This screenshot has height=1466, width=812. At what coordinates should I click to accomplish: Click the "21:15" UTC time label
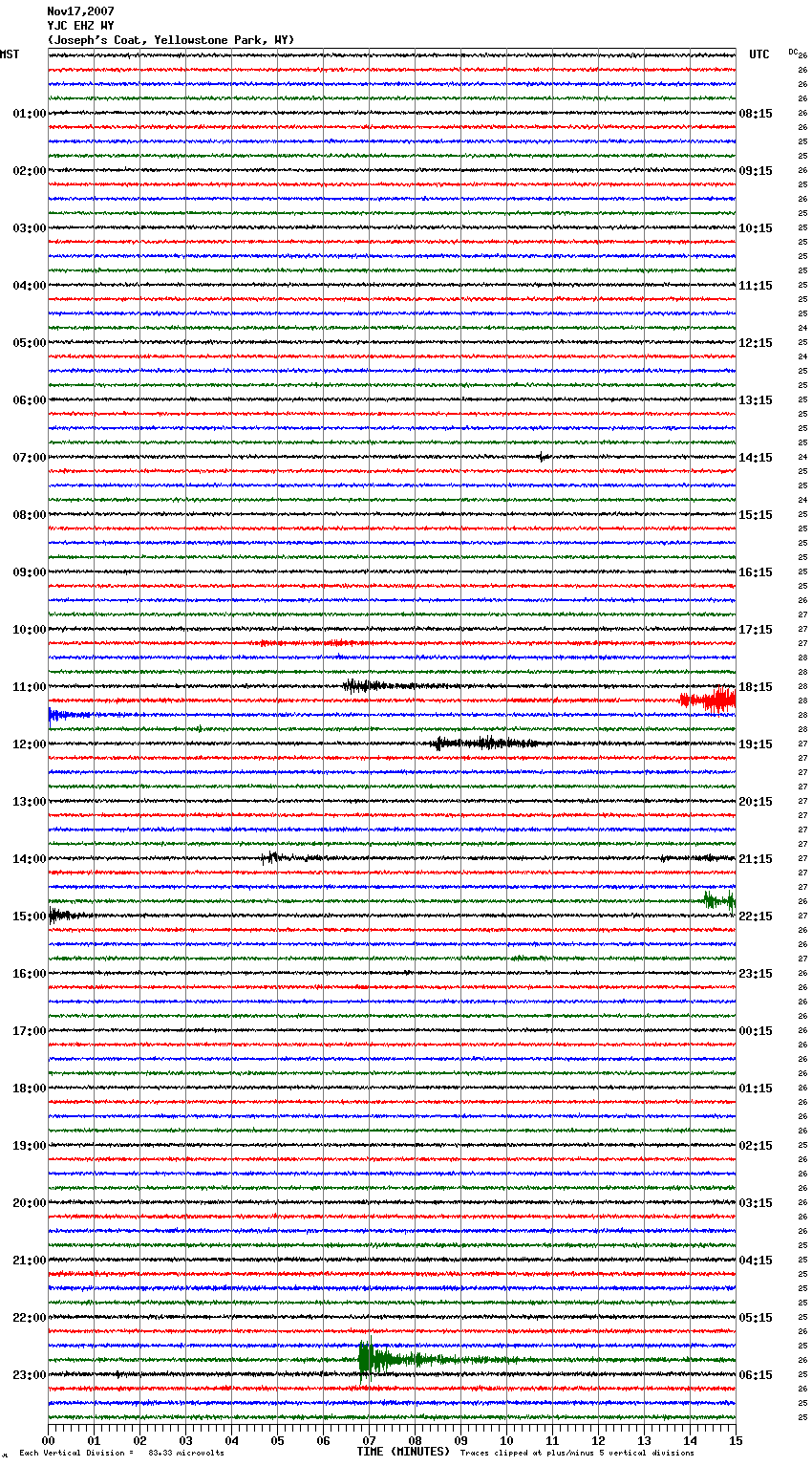[756, 859]
